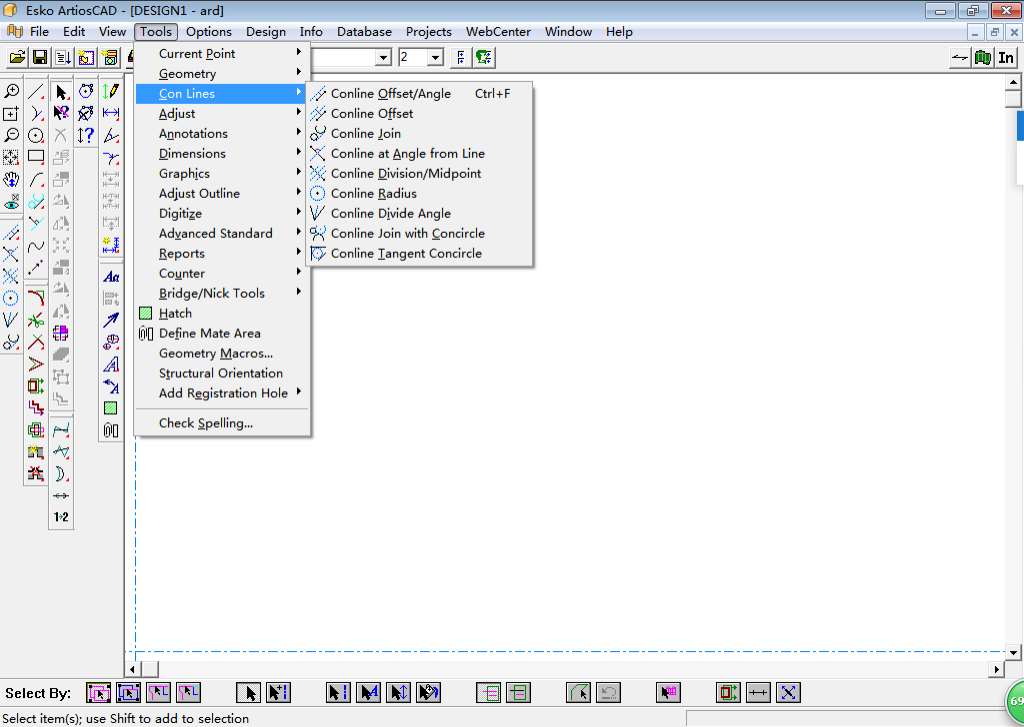Select the arrow Select tool
This screenshot has width=1024, height=727.
pos(61,92)
